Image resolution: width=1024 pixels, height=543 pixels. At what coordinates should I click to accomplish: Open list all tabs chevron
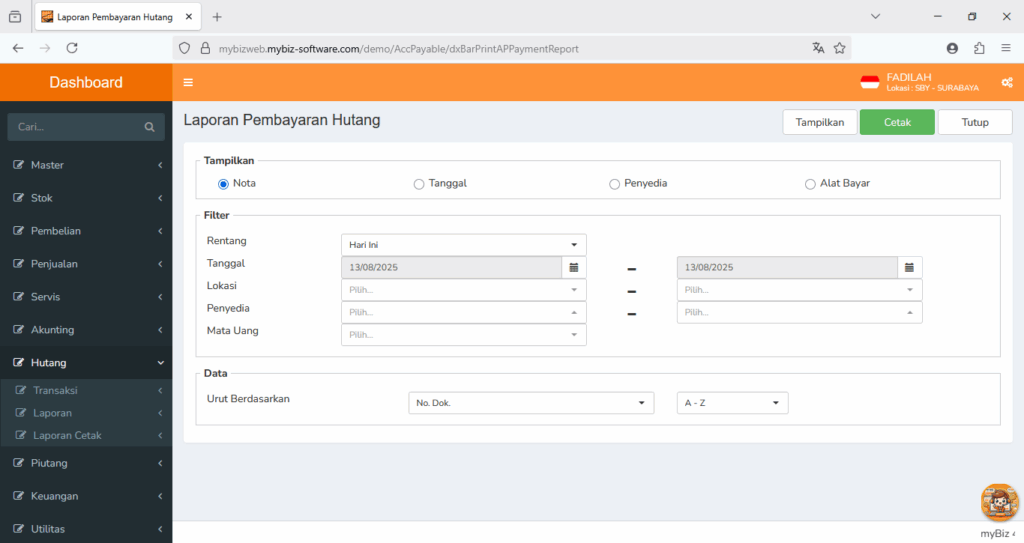tap(876, 16)
